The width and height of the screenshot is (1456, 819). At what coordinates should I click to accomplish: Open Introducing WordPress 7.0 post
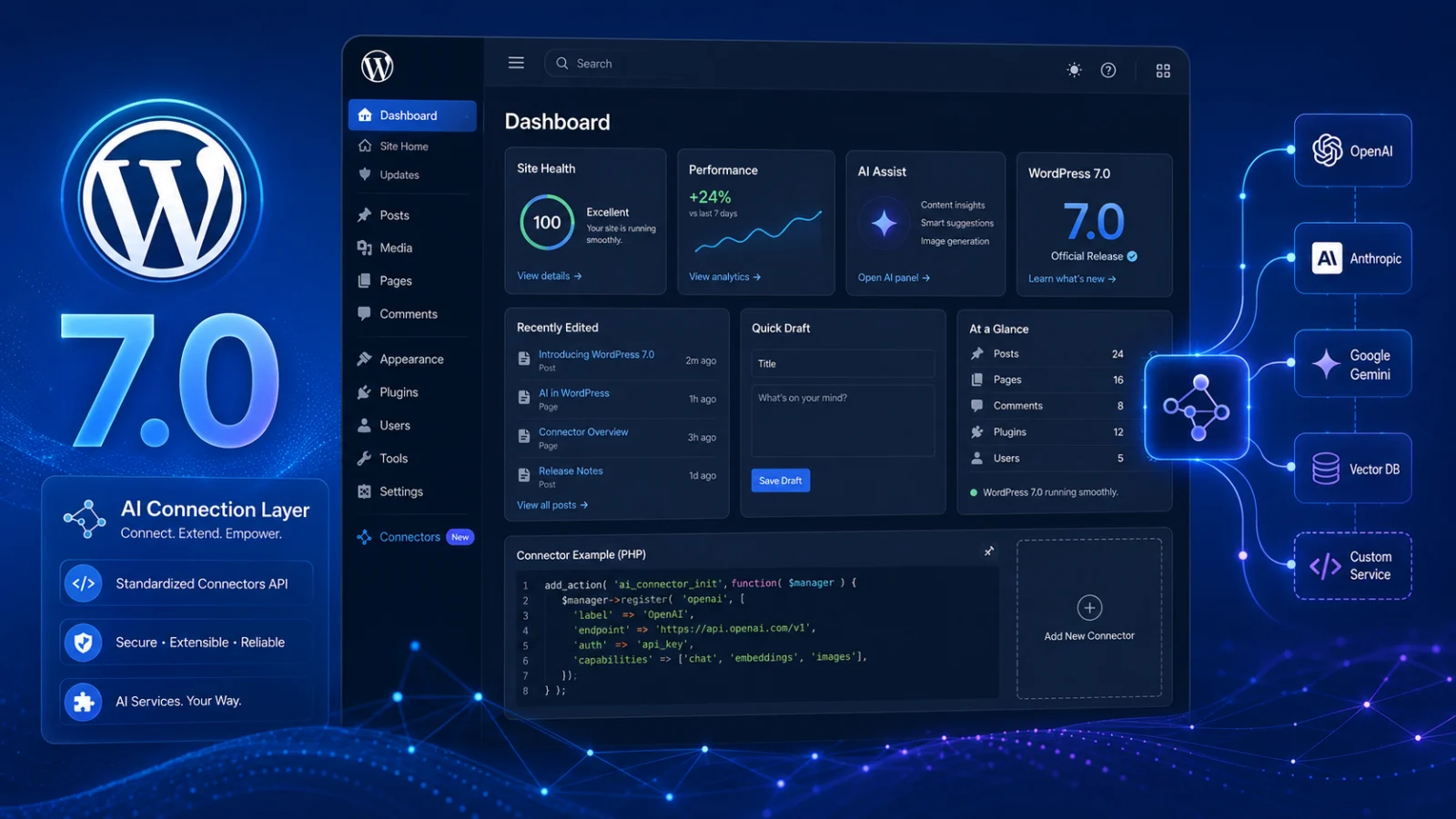point(596,355)
